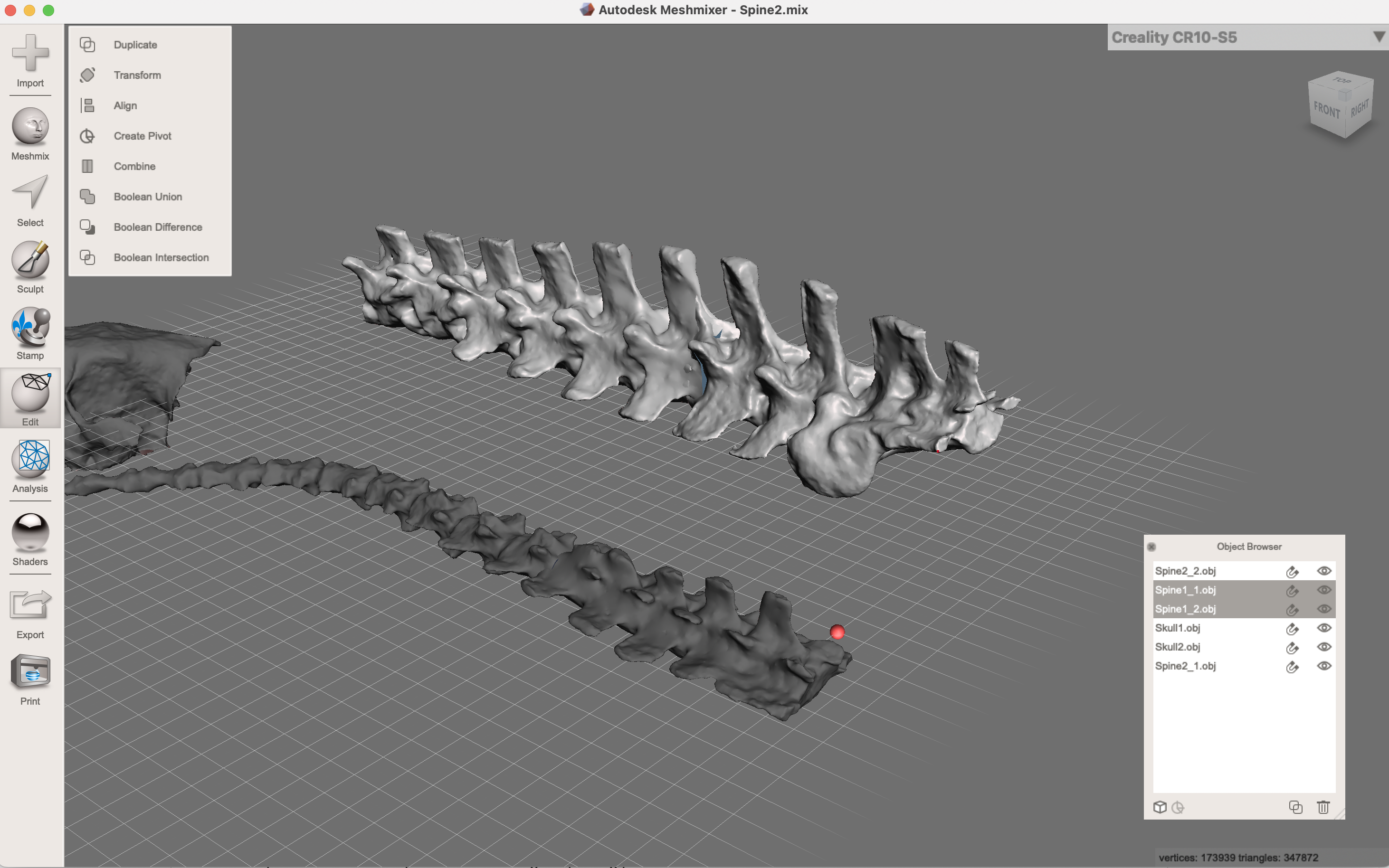The height and width of the screenshot is (868, 1389).
Task: Click the FRONT face of the view cube
Action: pos(1326,110)
